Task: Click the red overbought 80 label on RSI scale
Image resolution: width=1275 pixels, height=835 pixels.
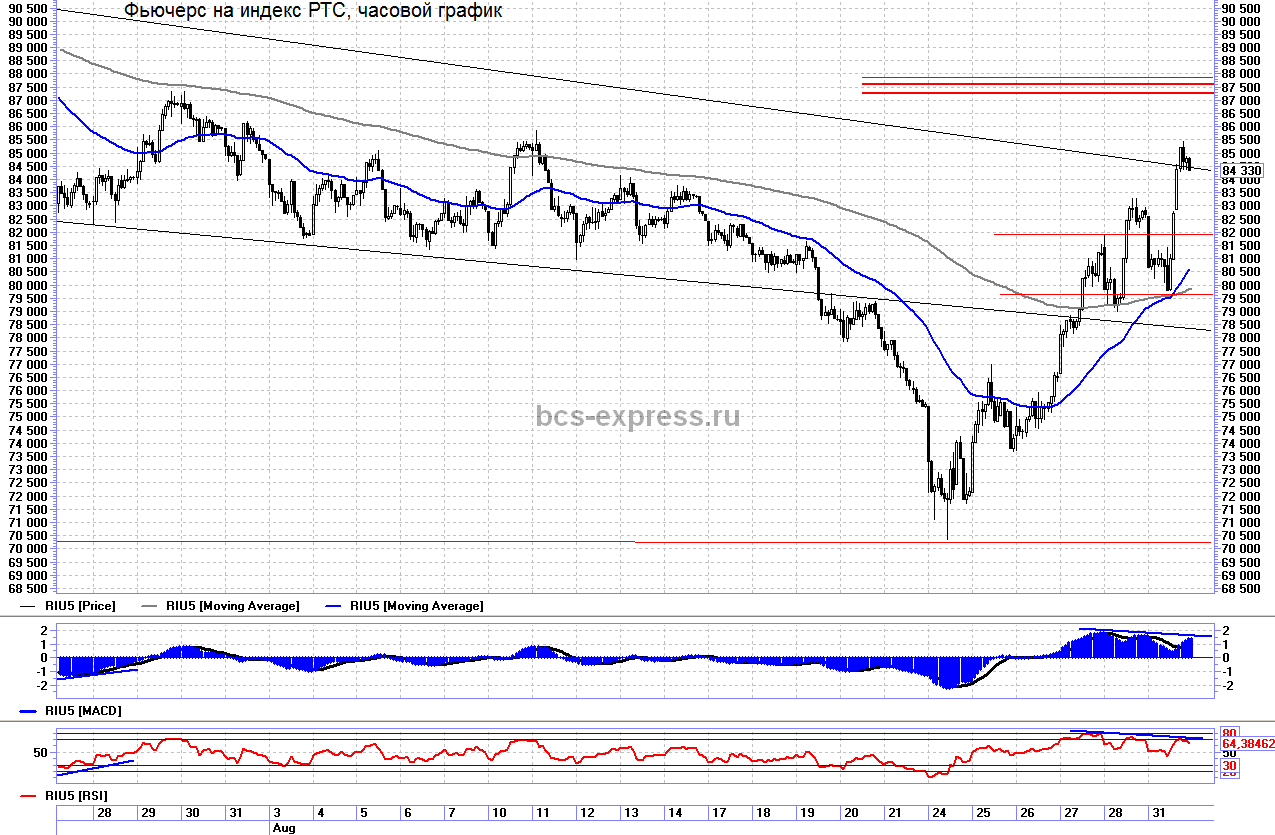Action: [x=1229, y=733]
